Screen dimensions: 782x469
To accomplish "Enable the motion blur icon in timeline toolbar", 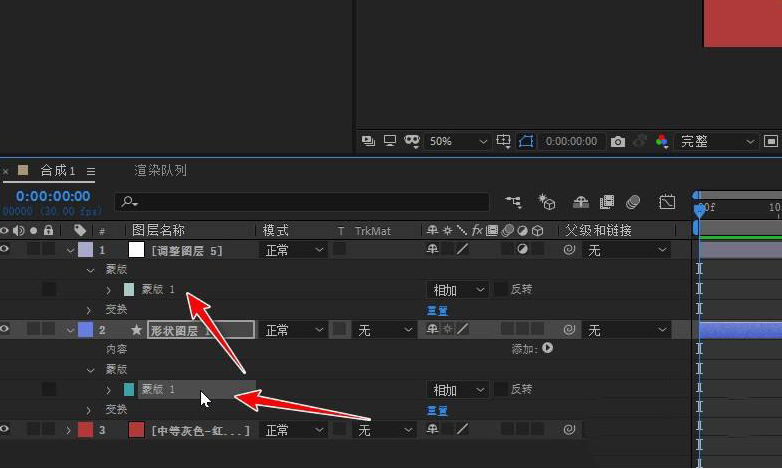I will (633, 202).
